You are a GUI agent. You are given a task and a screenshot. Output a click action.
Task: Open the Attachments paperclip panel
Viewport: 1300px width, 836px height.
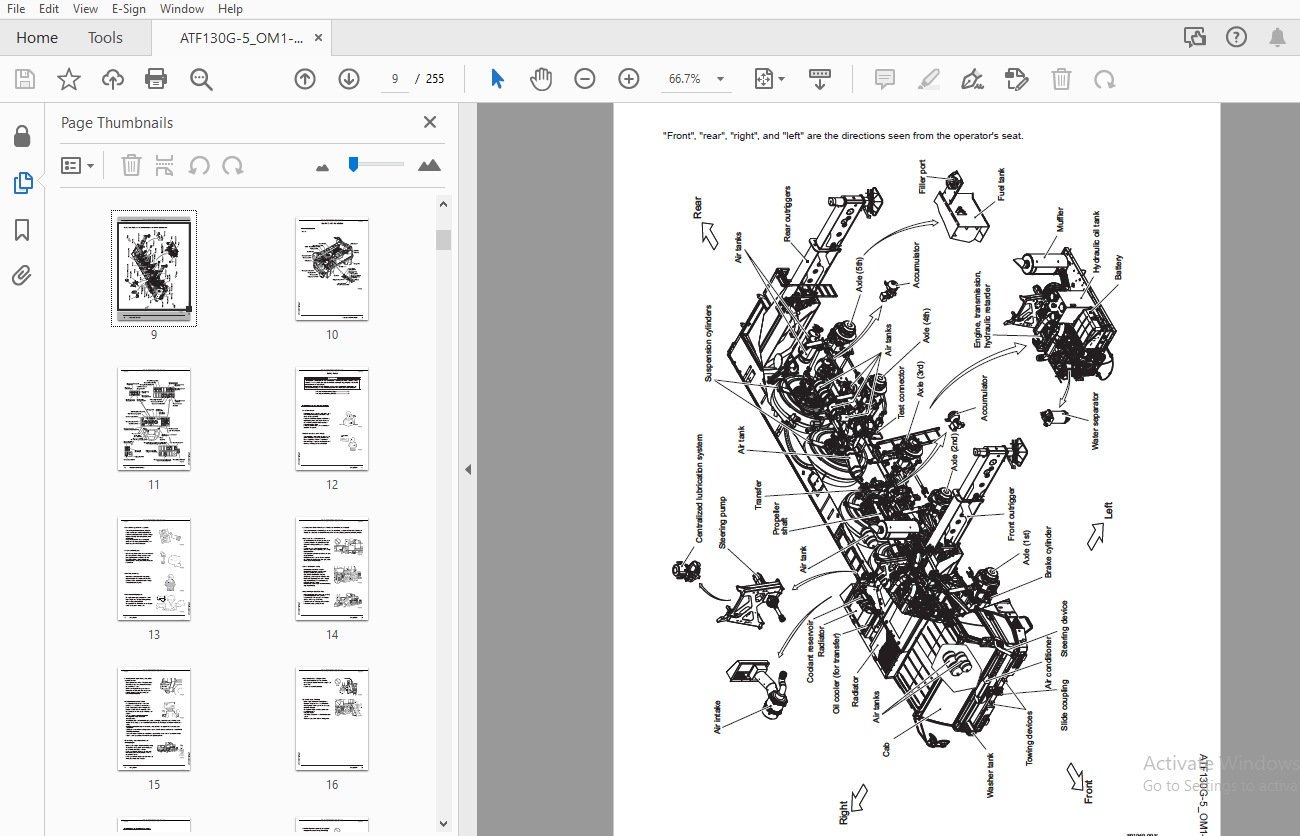pyautogui.click(x=22, y=276)
